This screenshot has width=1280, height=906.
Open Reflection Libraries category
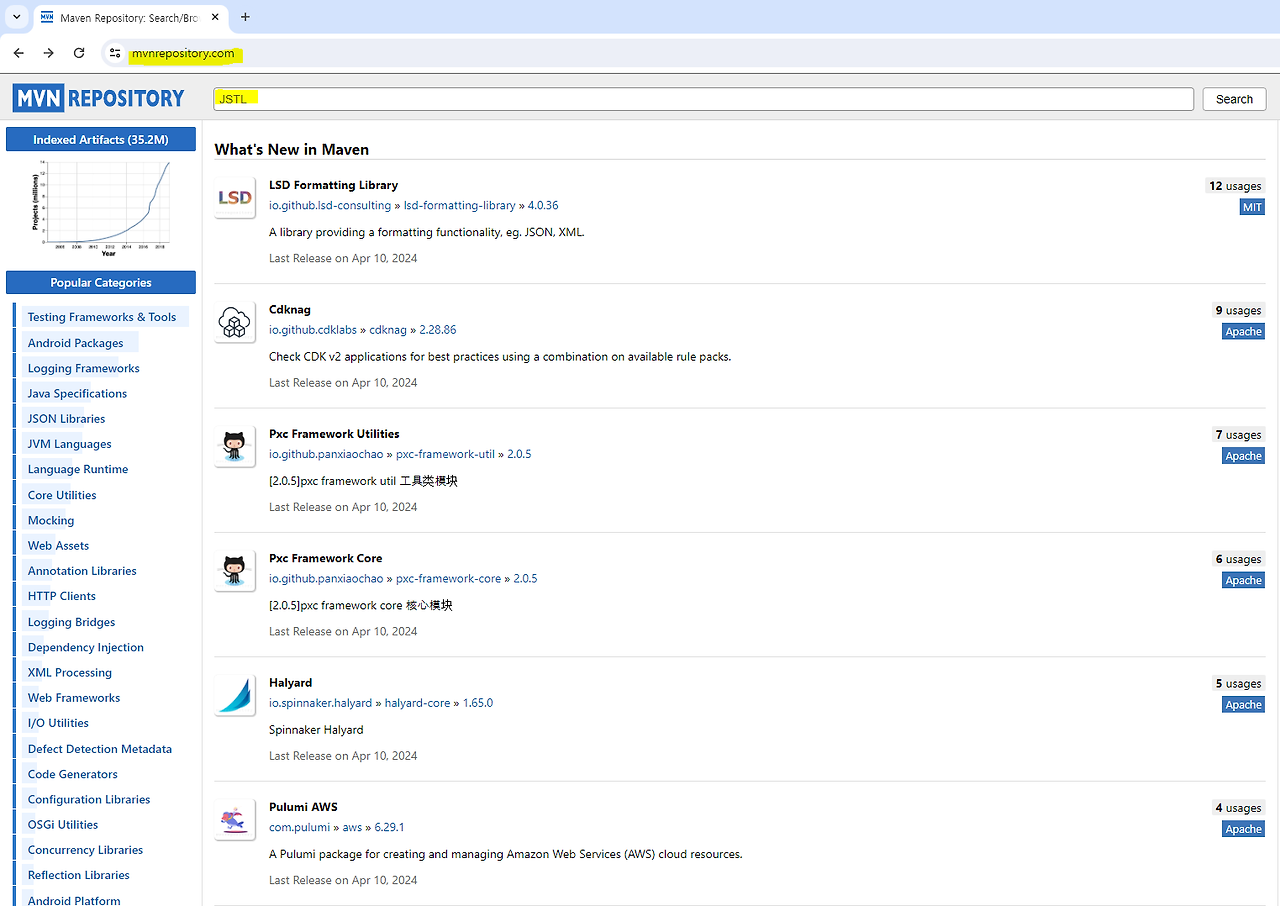[x=79, y=875]
